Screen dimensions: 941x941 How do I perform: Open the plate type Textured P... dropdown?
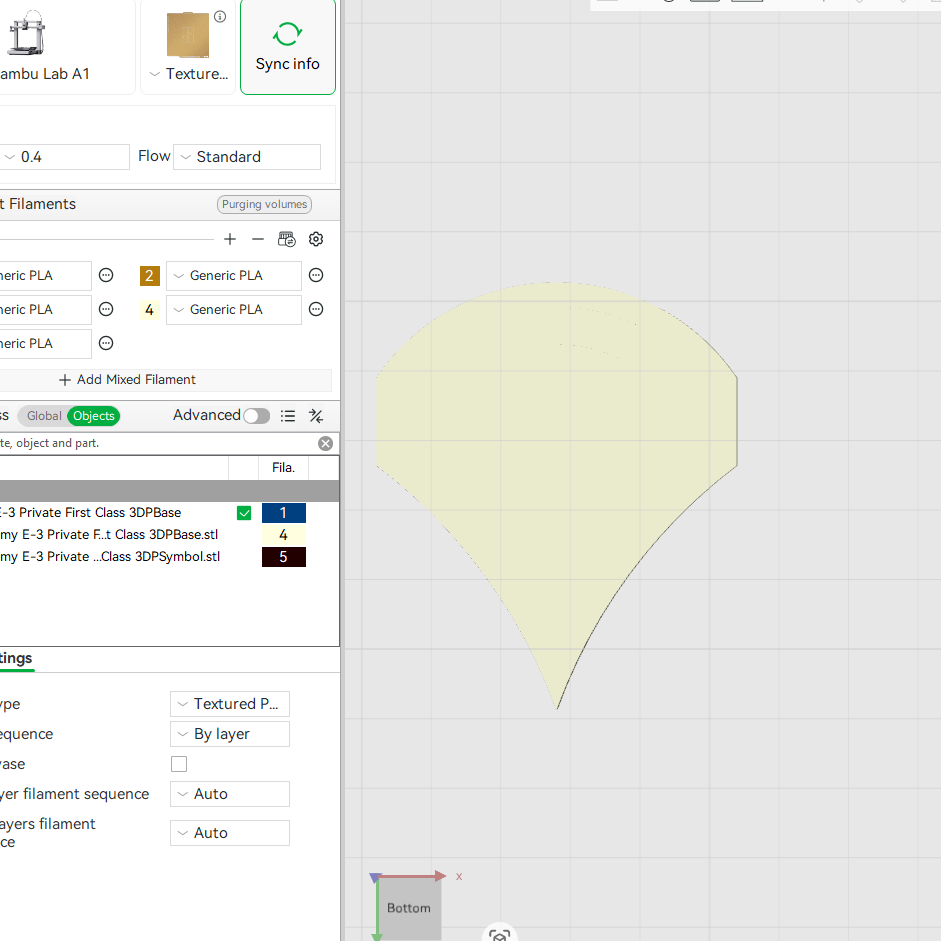coord(230,704)
